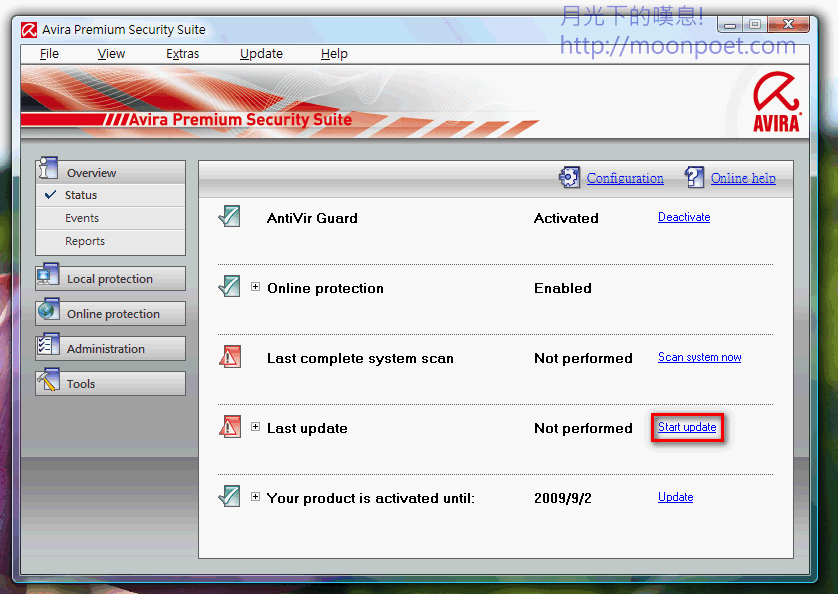The height and width of the screenshot is (594, 838).
Task: Click the Scan system now link
Action: (699, 357)
